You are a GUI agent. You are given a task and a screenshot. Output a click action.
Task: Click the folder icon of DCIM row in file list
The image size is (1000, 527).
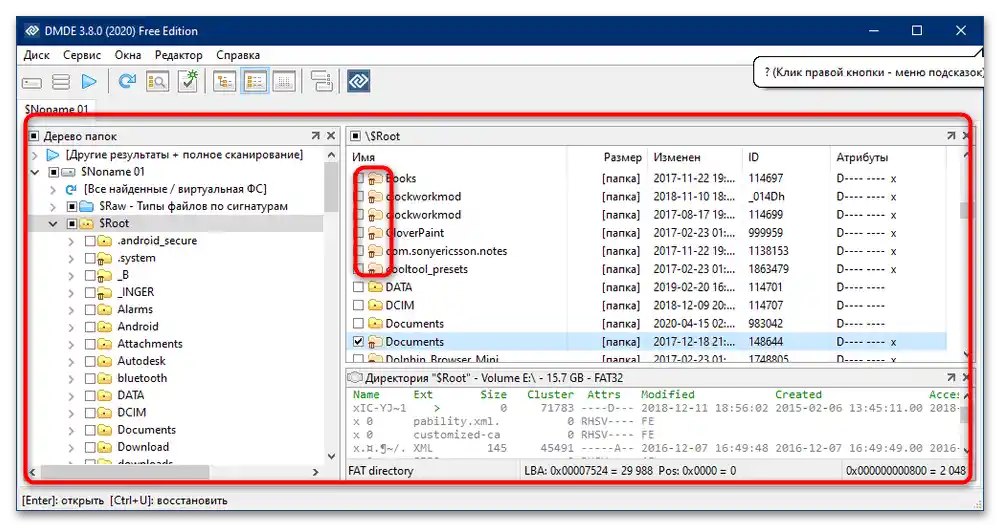tap(375, 306)
